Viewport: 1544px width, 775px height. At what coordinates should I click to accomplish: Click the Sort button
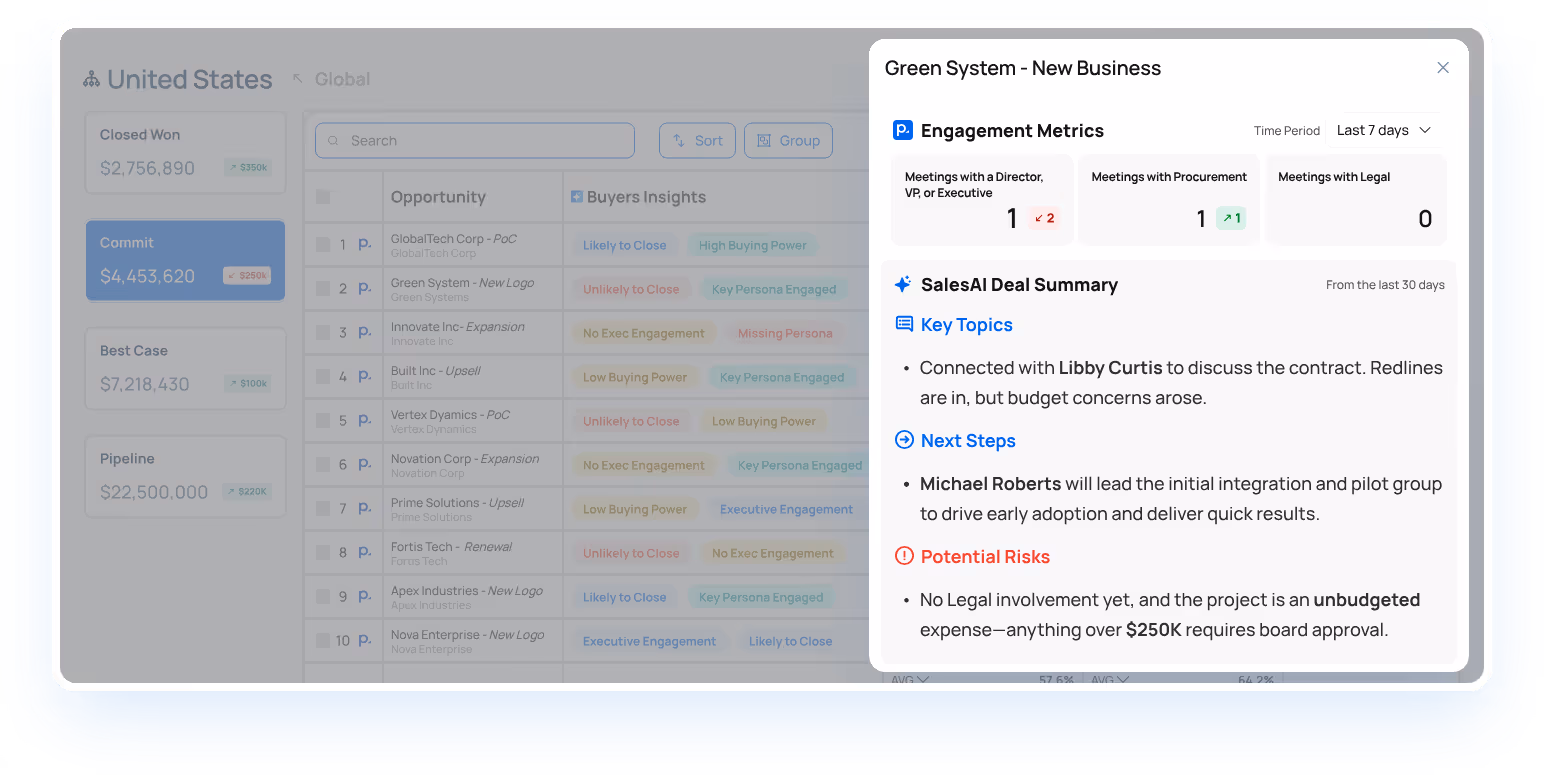[697, 140]
